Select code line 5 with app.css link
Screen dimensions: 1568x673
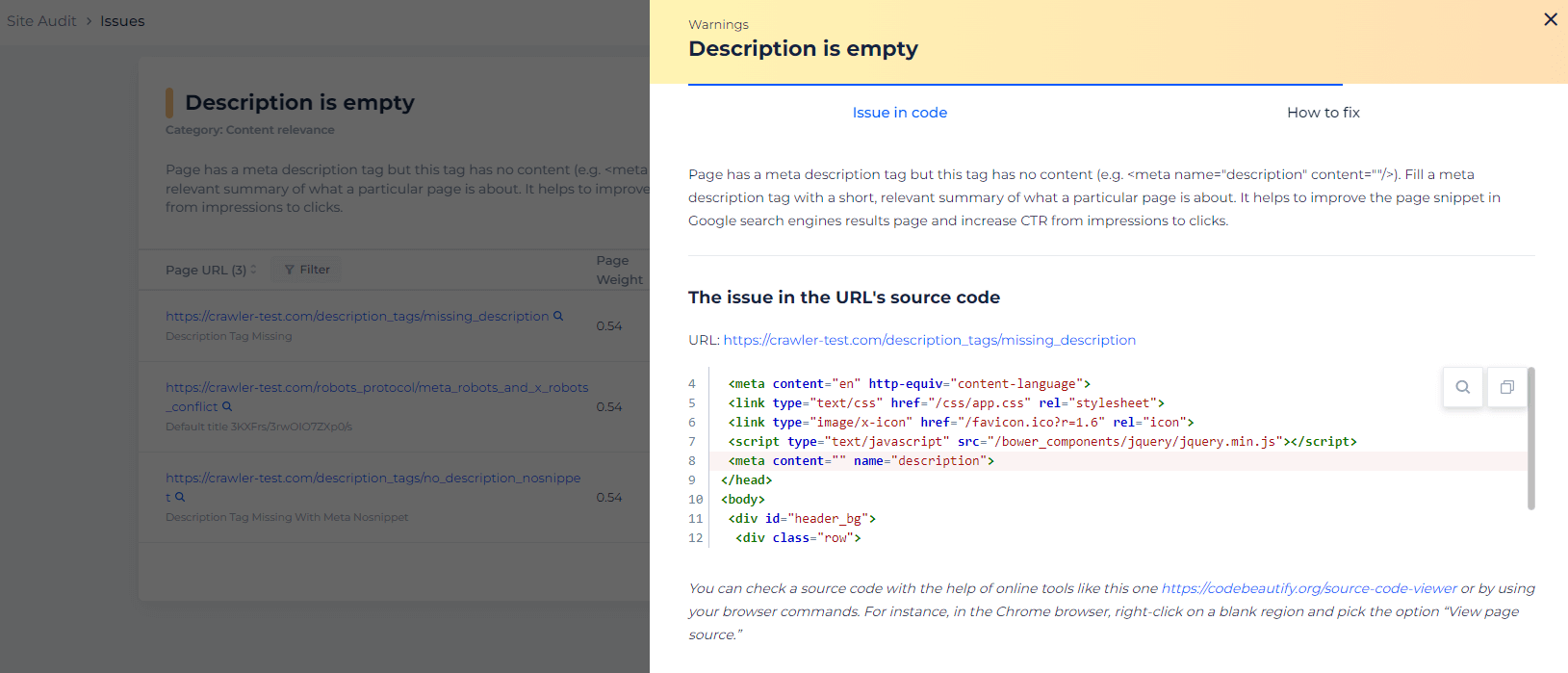(x=946, y=403)
